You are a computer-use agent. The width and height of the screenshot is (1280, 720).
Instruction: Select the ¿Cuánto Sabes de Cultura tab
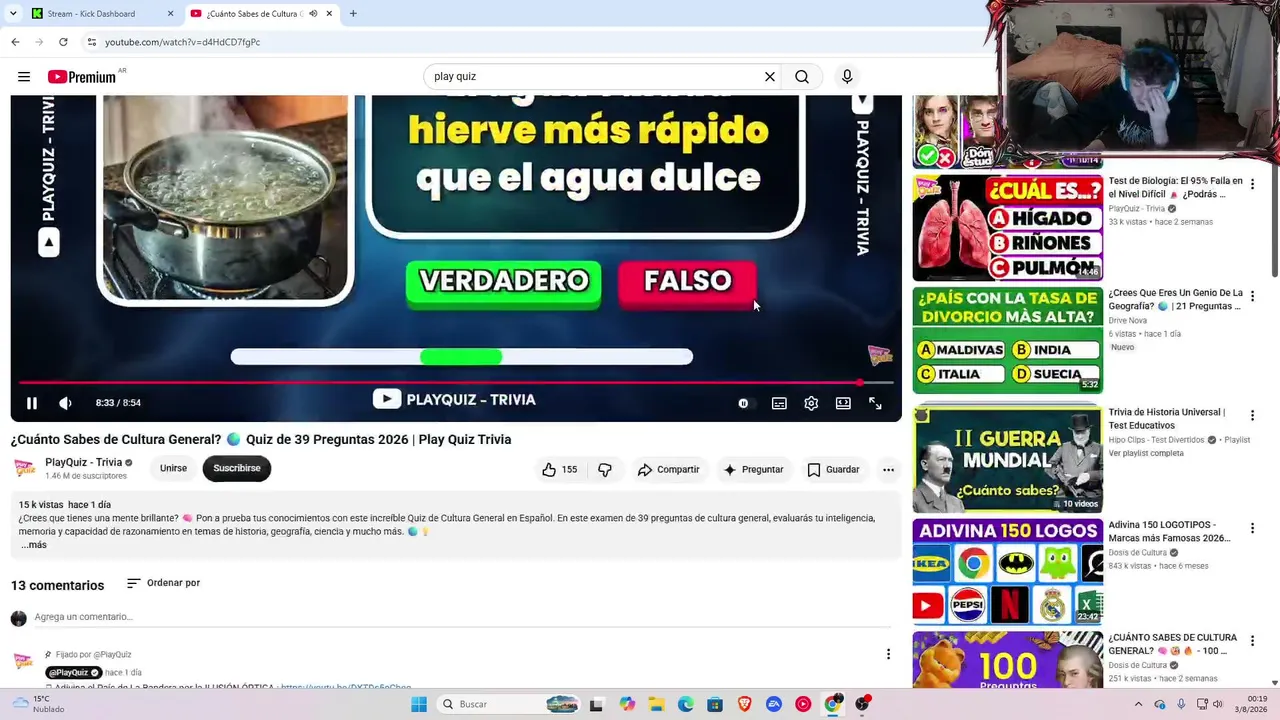[x=254, y=14]
